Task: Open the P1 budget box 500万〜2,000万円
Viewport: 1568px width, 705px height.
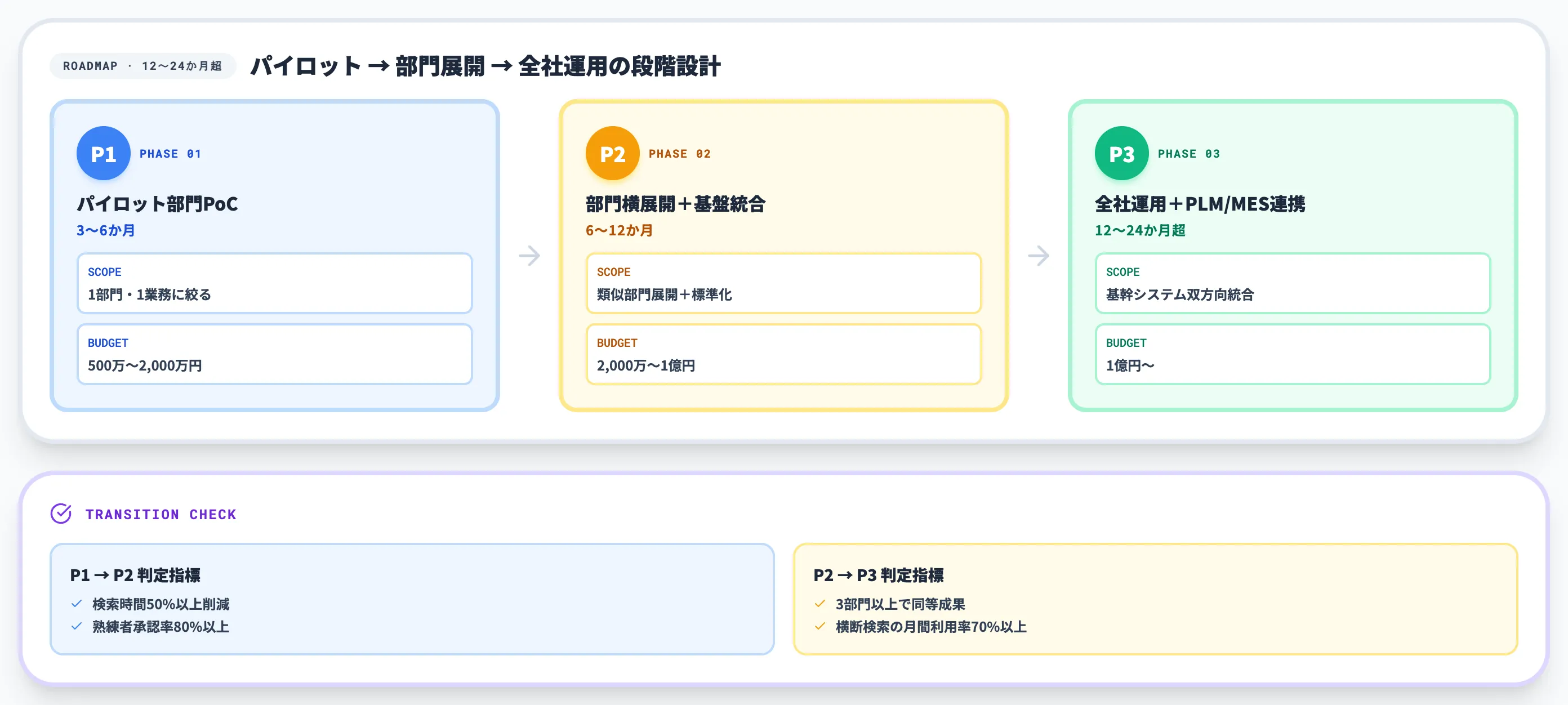Action: coord(274,354)
